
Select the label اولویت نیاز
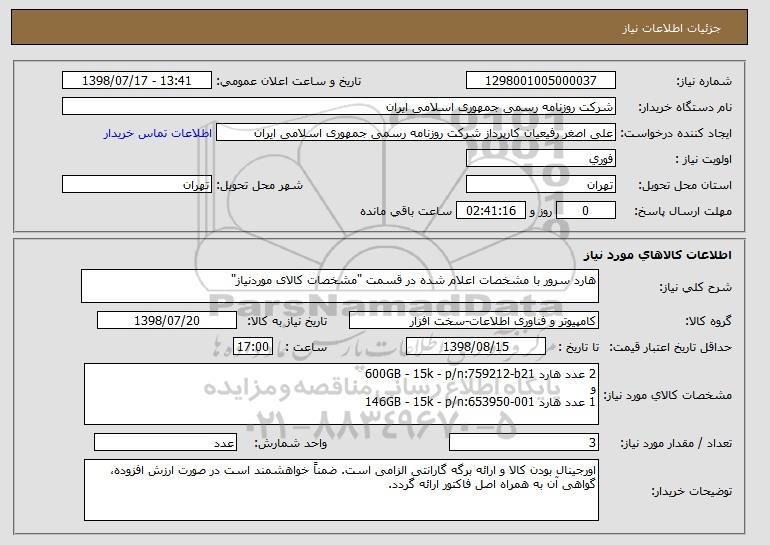(x=704, y=160)
